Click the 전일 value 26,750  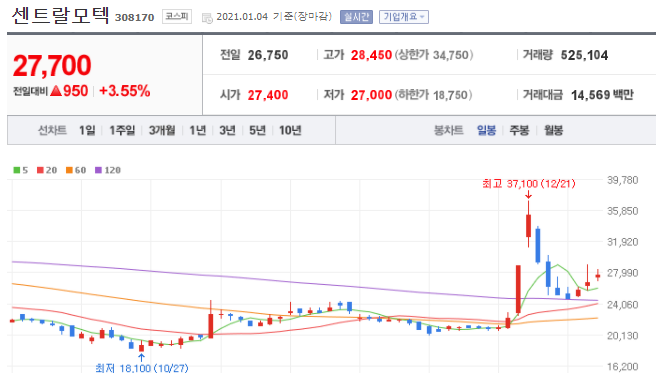268,55
